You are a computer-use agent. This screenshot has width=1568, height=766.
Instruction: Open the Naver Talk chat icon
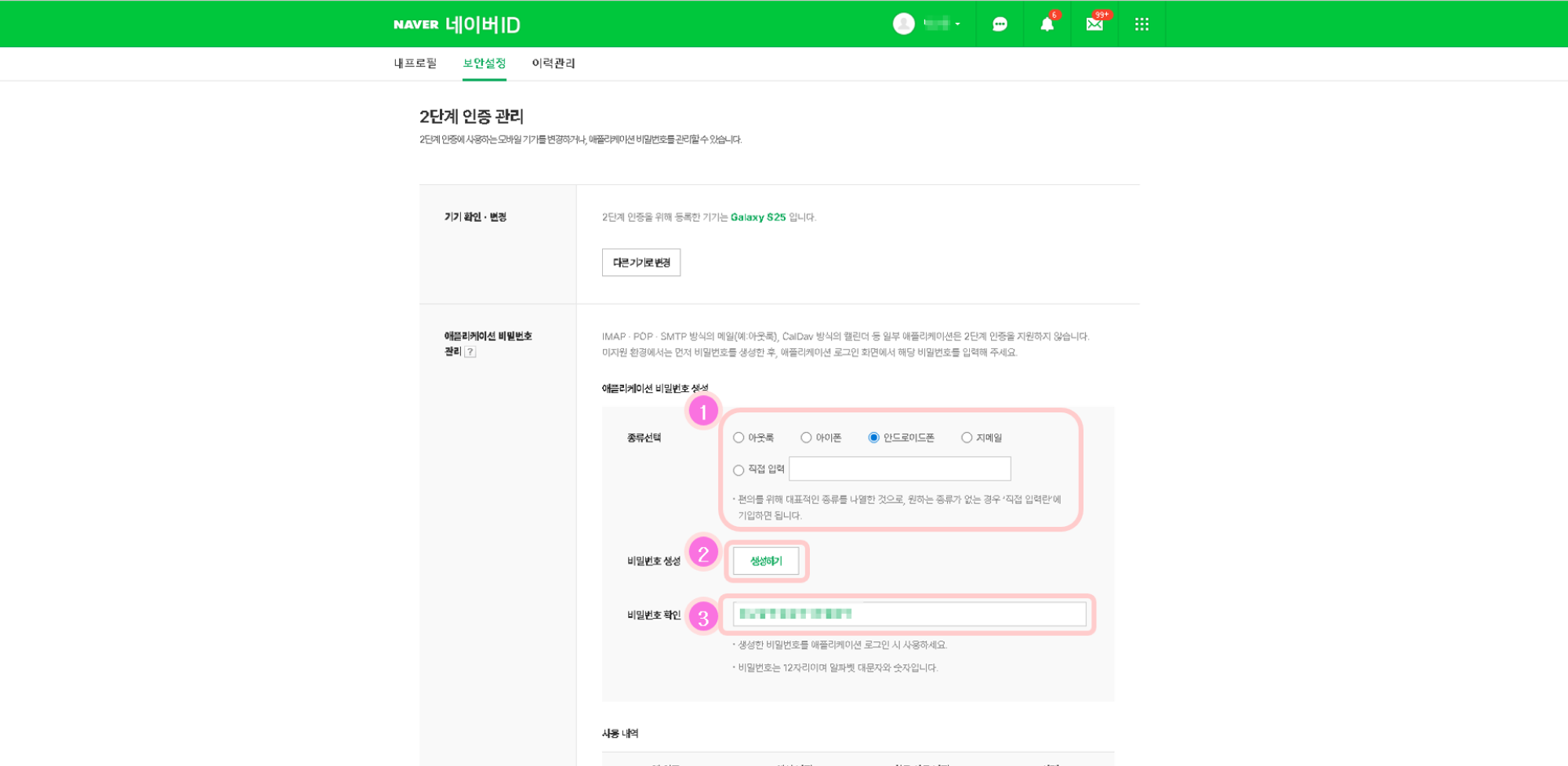point(1001,24)
